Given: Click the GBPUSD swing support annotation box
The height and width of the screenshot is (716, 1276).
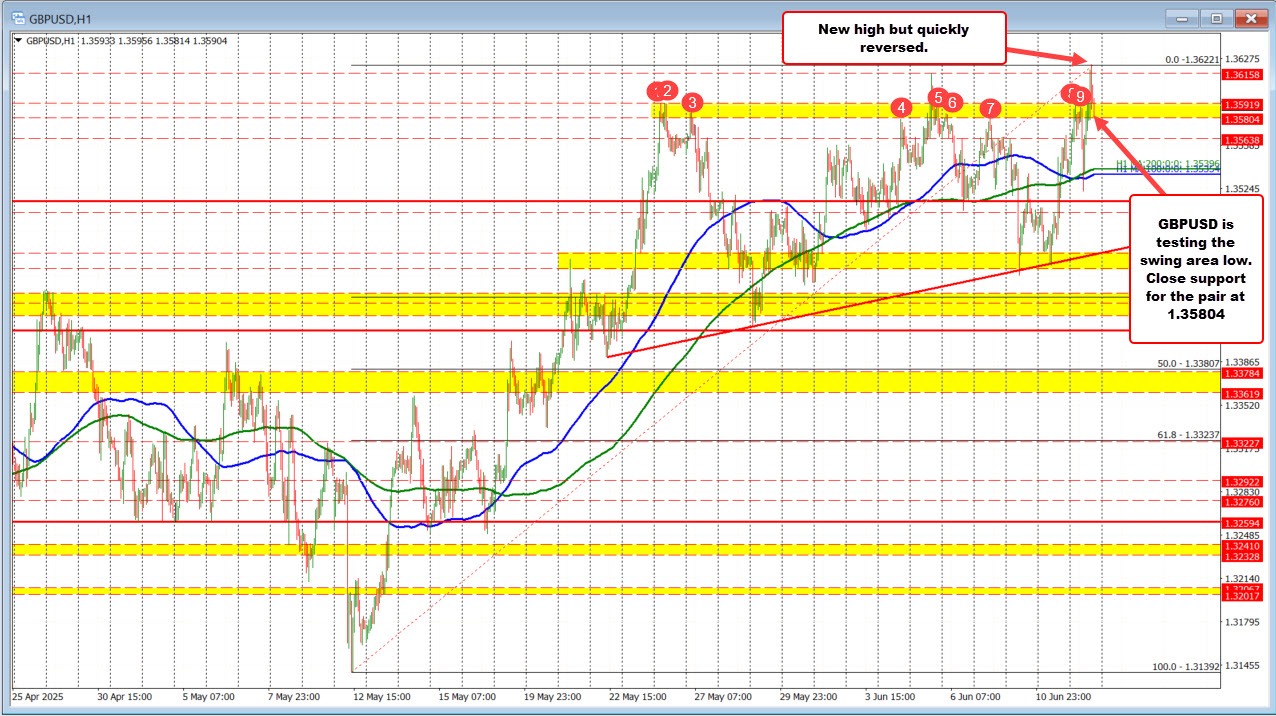Looking at the screenshot, I should 1196,270.
